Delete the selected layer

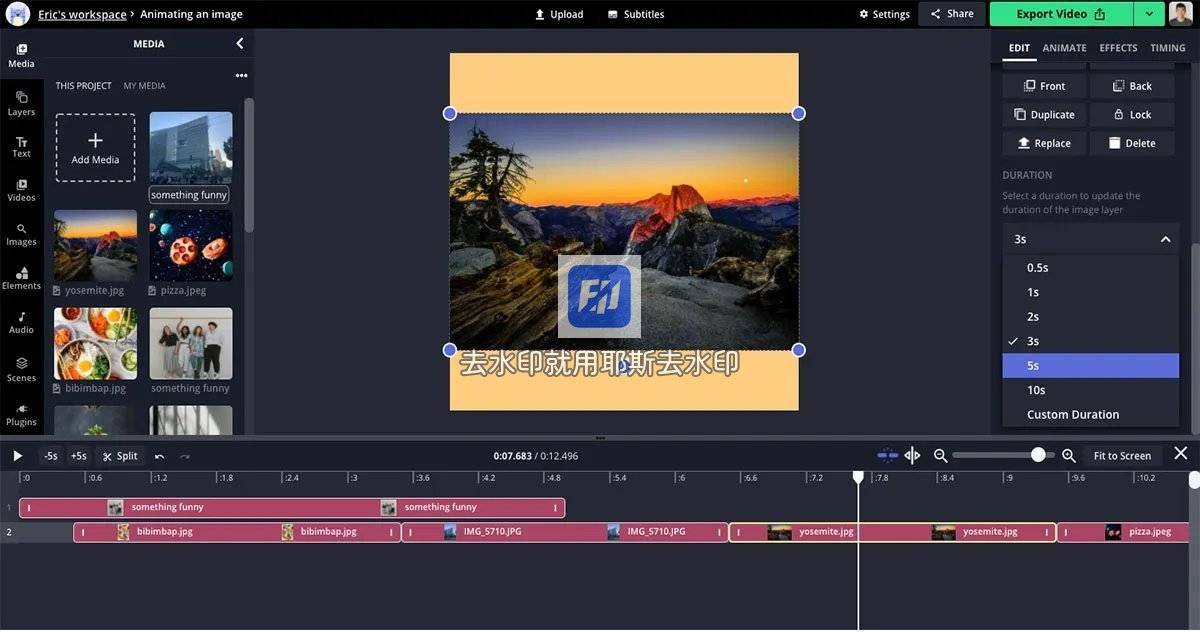tap(1132, 143)
